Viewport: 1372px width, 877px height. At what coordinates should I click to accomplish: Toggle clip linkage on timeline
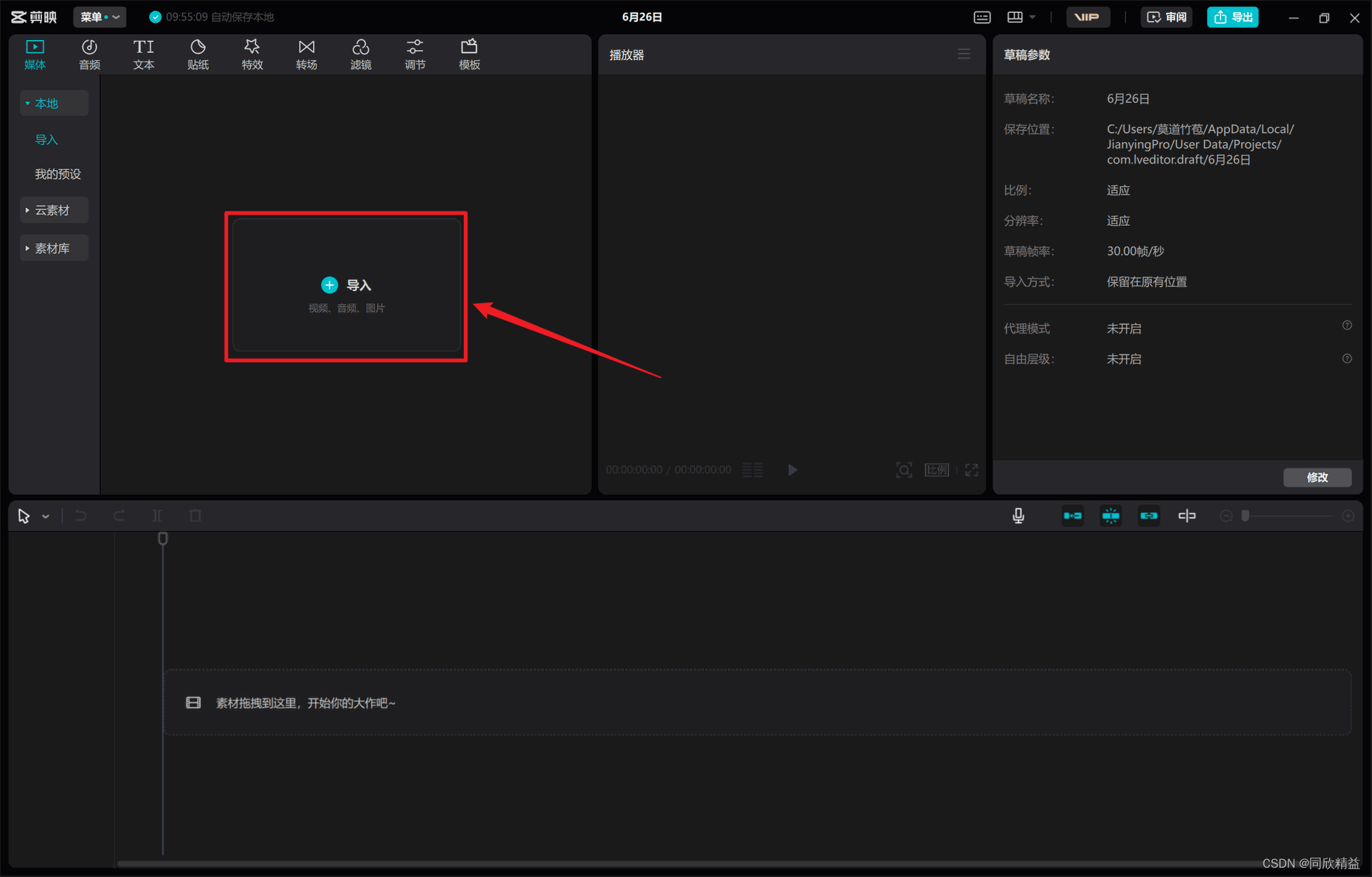(1148, 515)
